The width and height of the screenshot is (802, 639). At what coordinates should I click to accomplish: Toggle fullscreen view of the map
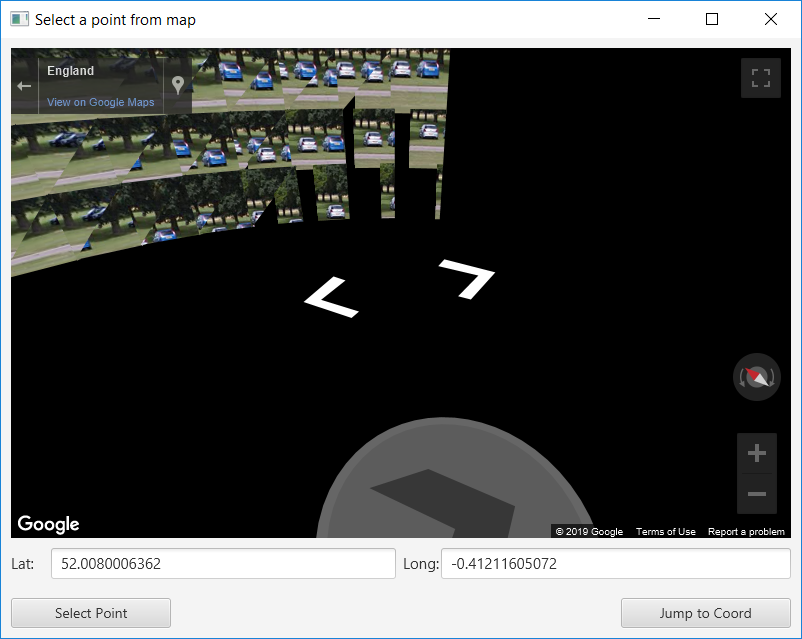point(761,78)
